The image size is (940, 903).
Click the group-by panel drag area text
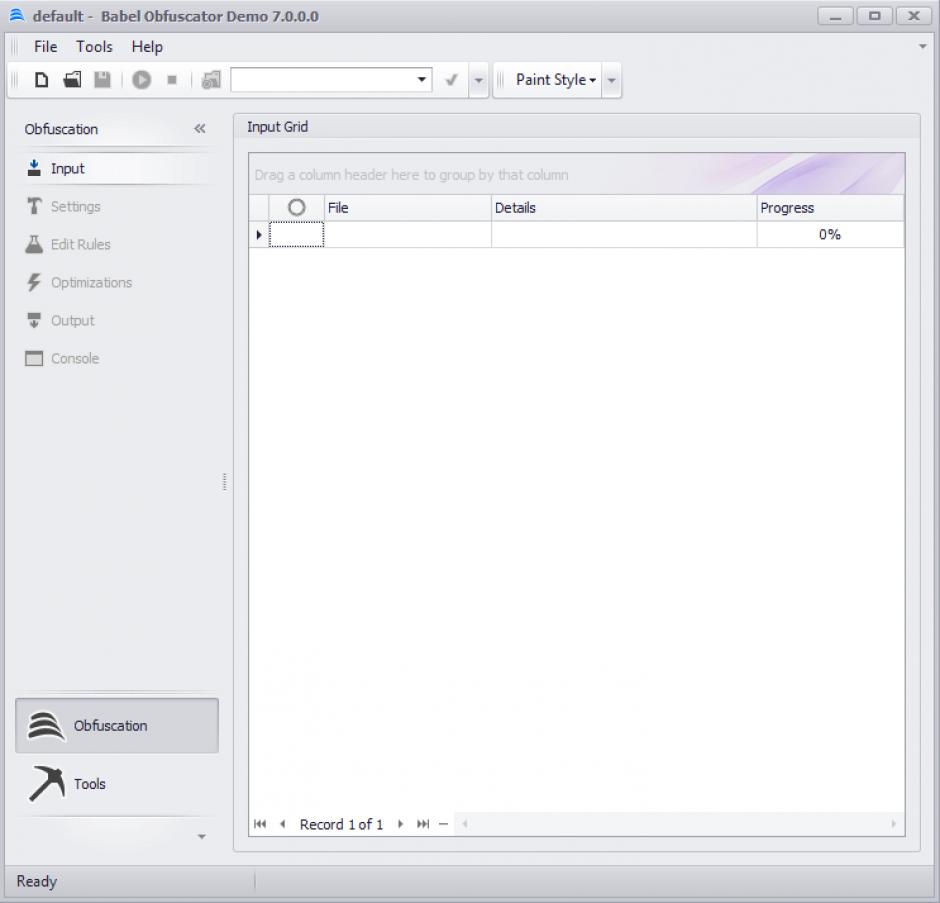(x=411, y=175)
